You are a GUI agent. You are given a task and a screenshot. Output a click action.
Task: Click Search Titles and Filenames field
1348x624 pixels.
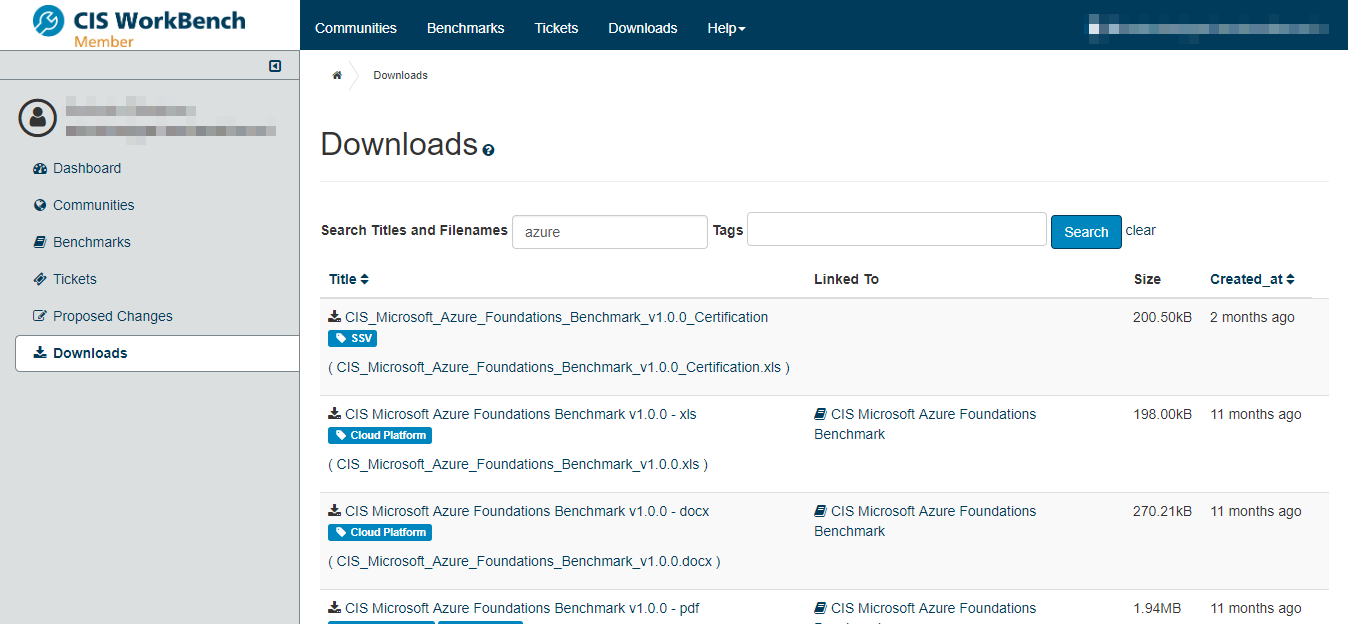(x=610, y=232)
